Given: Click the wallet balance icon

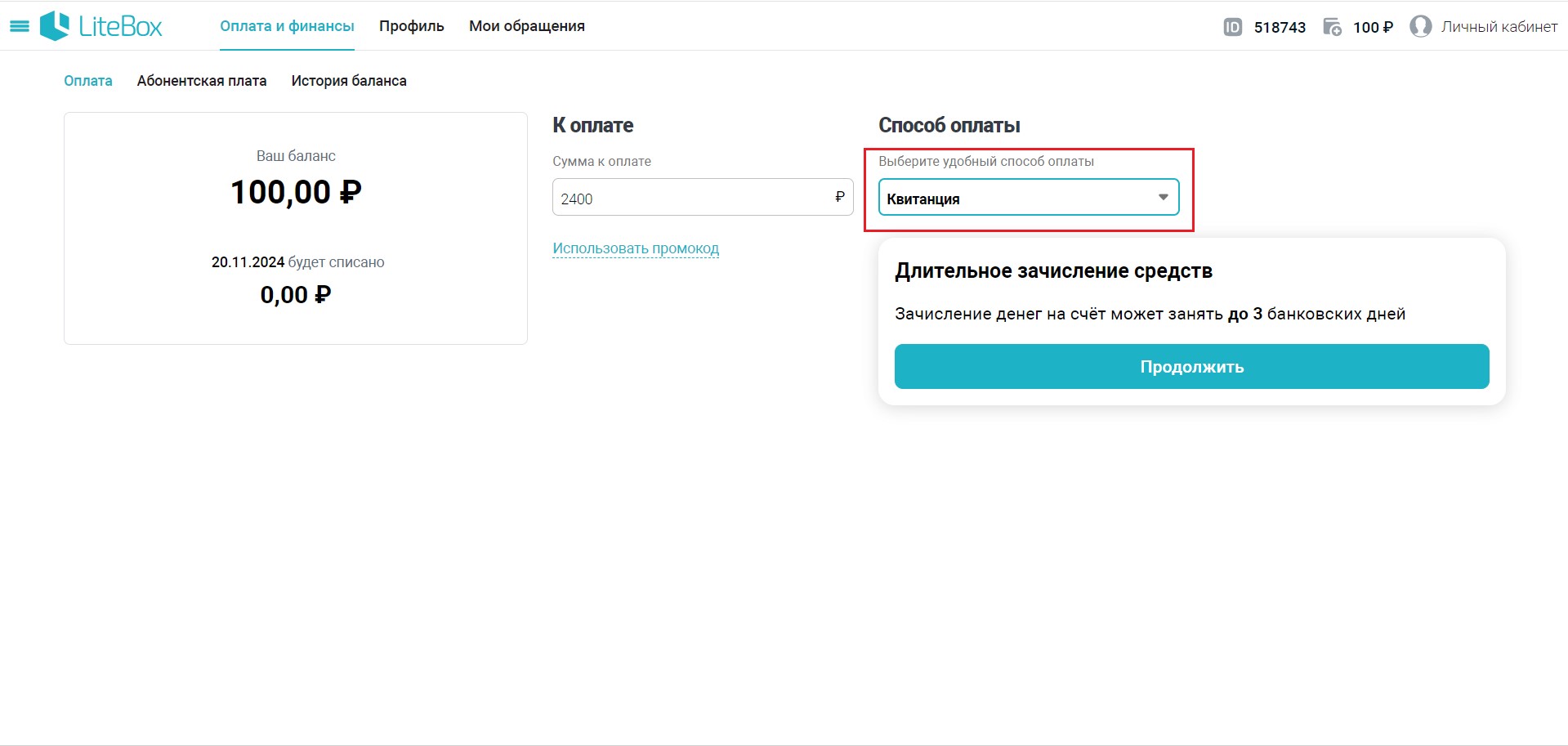Looking at the screenshot, I should click(x=1332, y=27).
